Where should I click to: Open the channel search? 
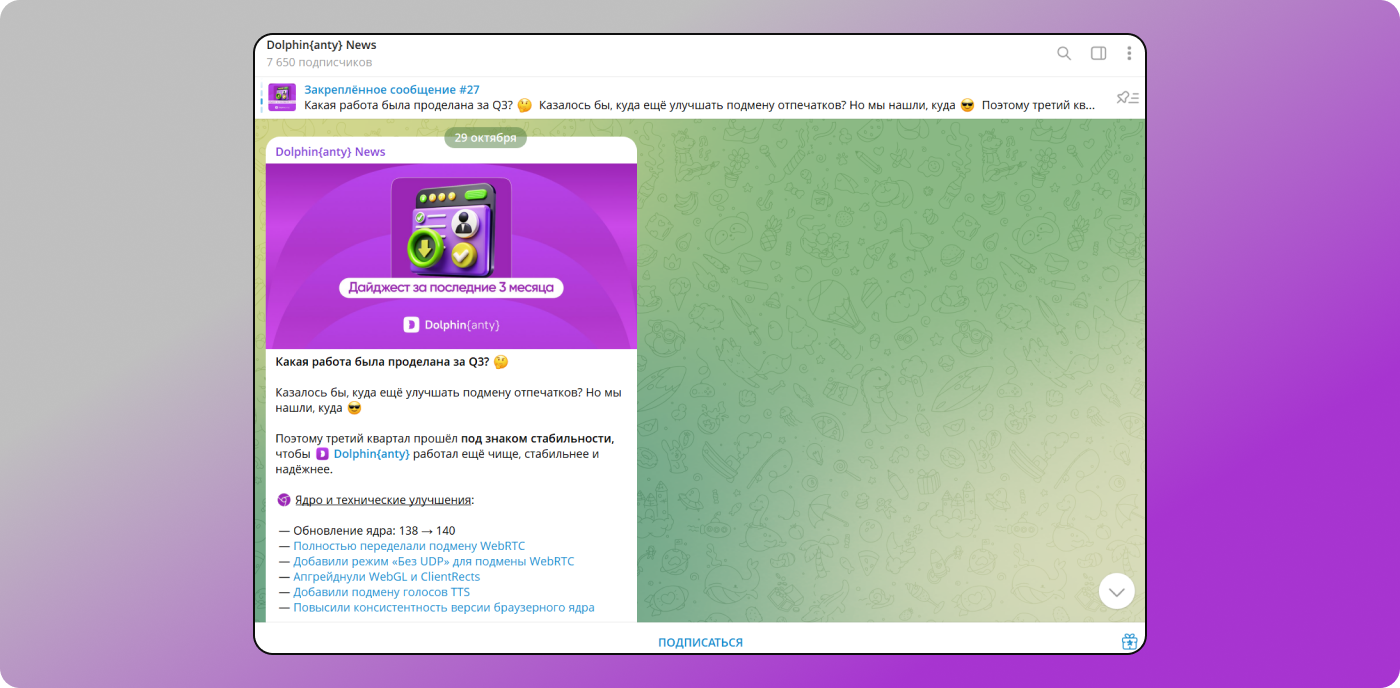1064,53
